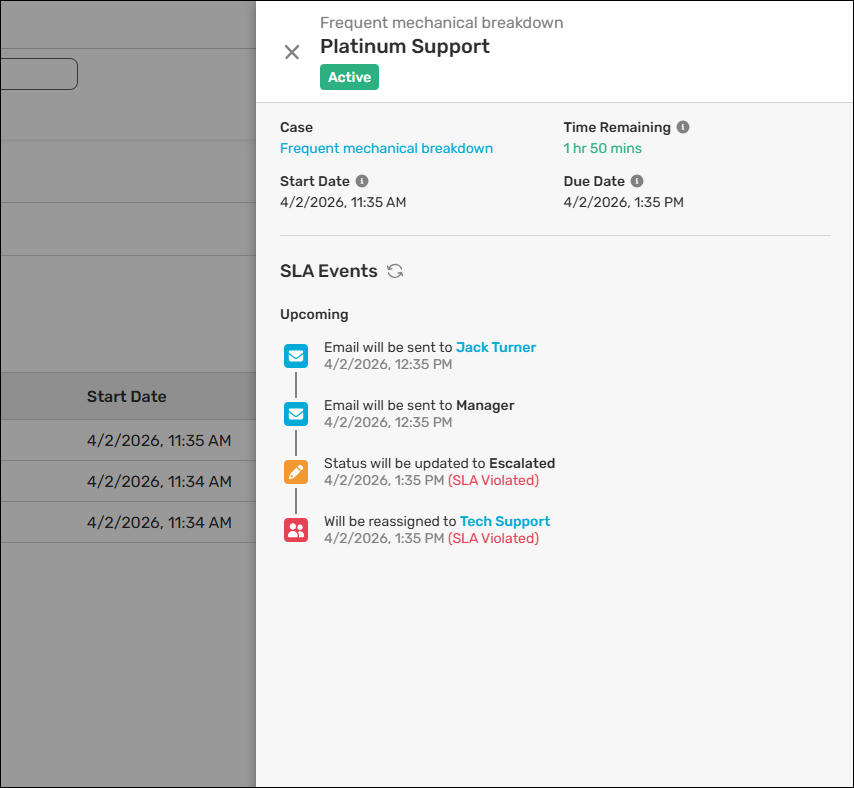Screen dimensions: 854x788
Task: Refresh the SLA Events list
Action: tap(395, 271)
